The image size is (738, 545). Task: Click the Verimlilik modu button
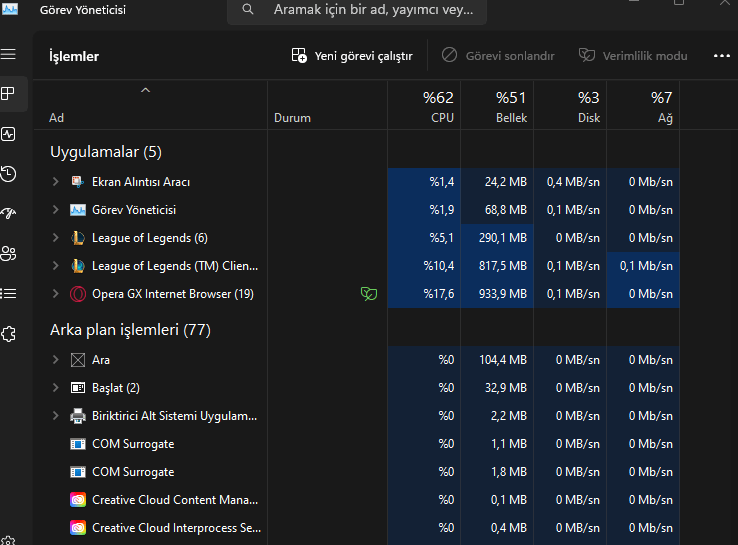point(633,56)
